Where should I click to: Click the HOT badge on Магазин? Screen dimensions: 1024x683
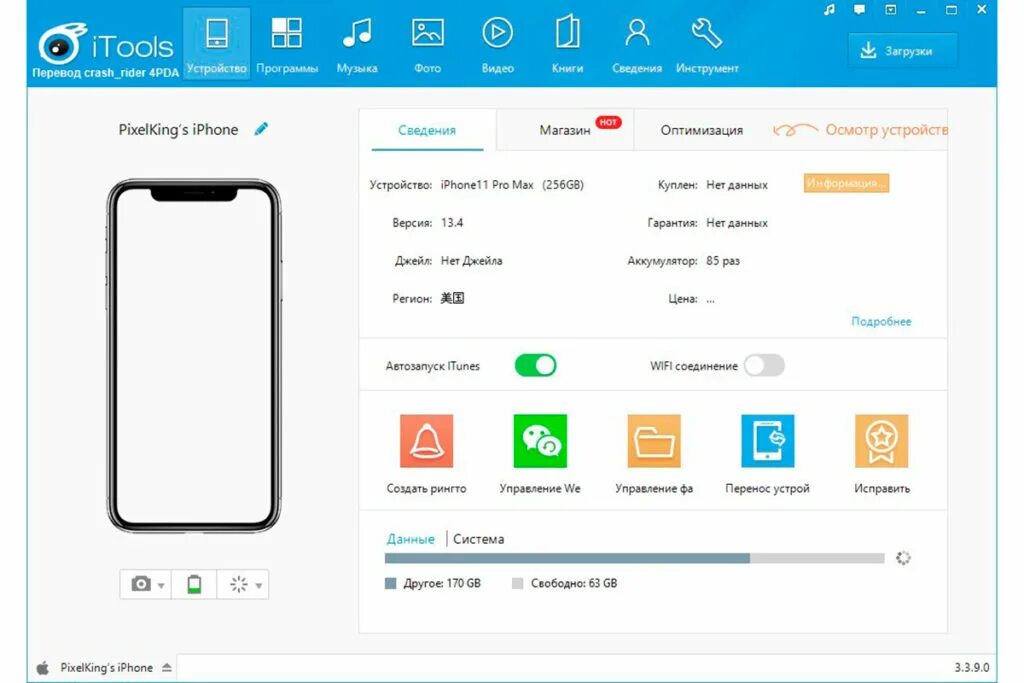608,122
